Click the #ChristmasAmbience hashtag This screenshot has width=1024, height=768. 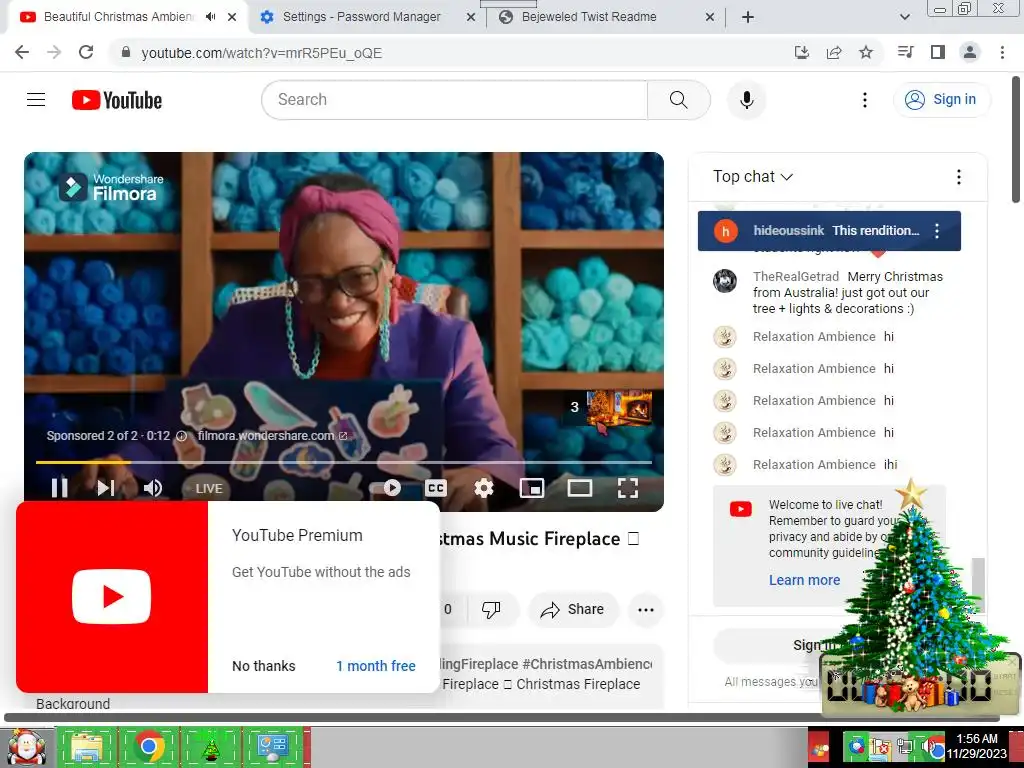pyautogui.click(x=587, y=664)
